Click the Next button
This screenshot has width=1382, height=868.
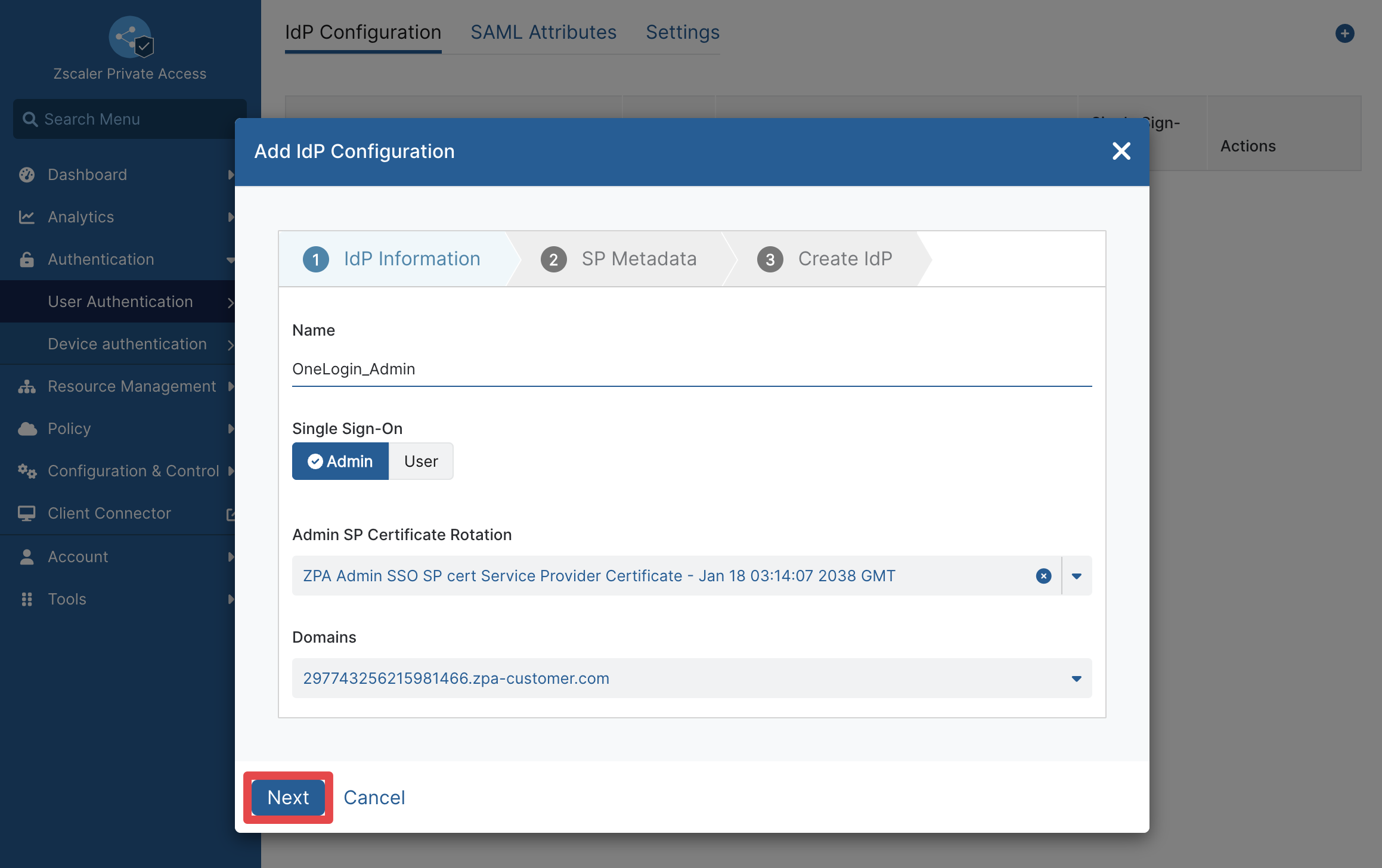[288, 798]
